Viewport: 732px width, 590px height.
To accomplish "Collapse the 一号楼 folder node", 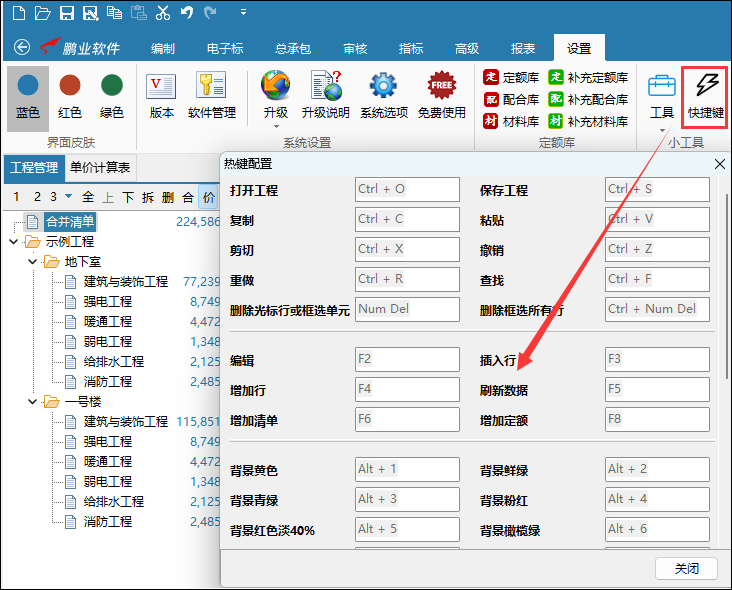I will [x=32, y=402].
